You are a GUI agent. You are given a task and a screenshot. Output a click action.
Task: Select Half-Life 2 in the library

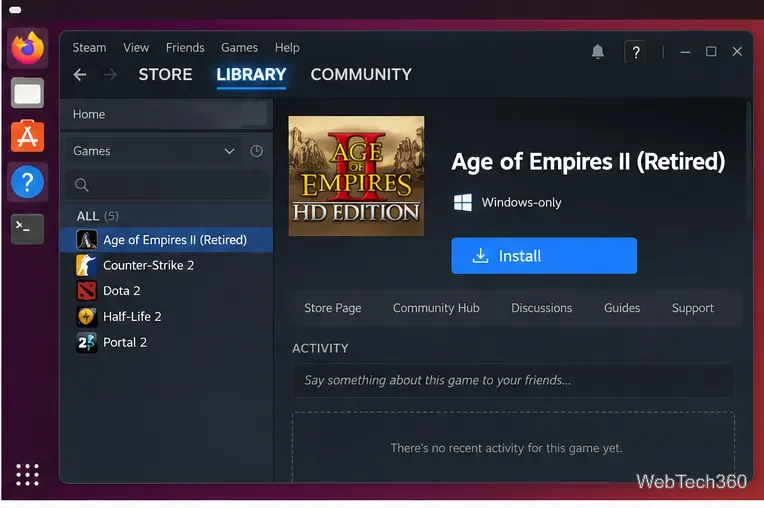pyautogui.click(x=166, y=317)
